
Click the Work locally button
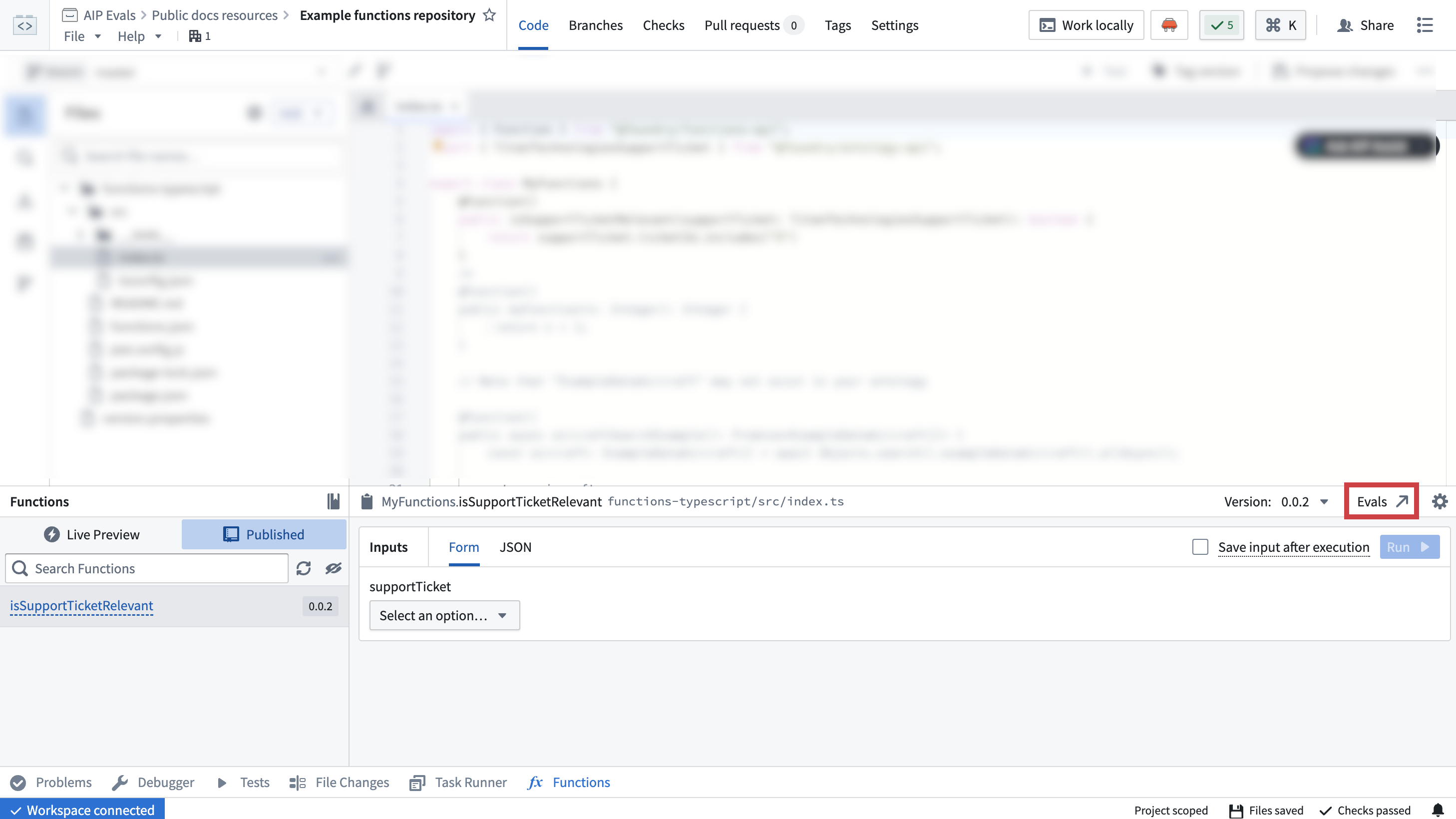(1086, 25)
